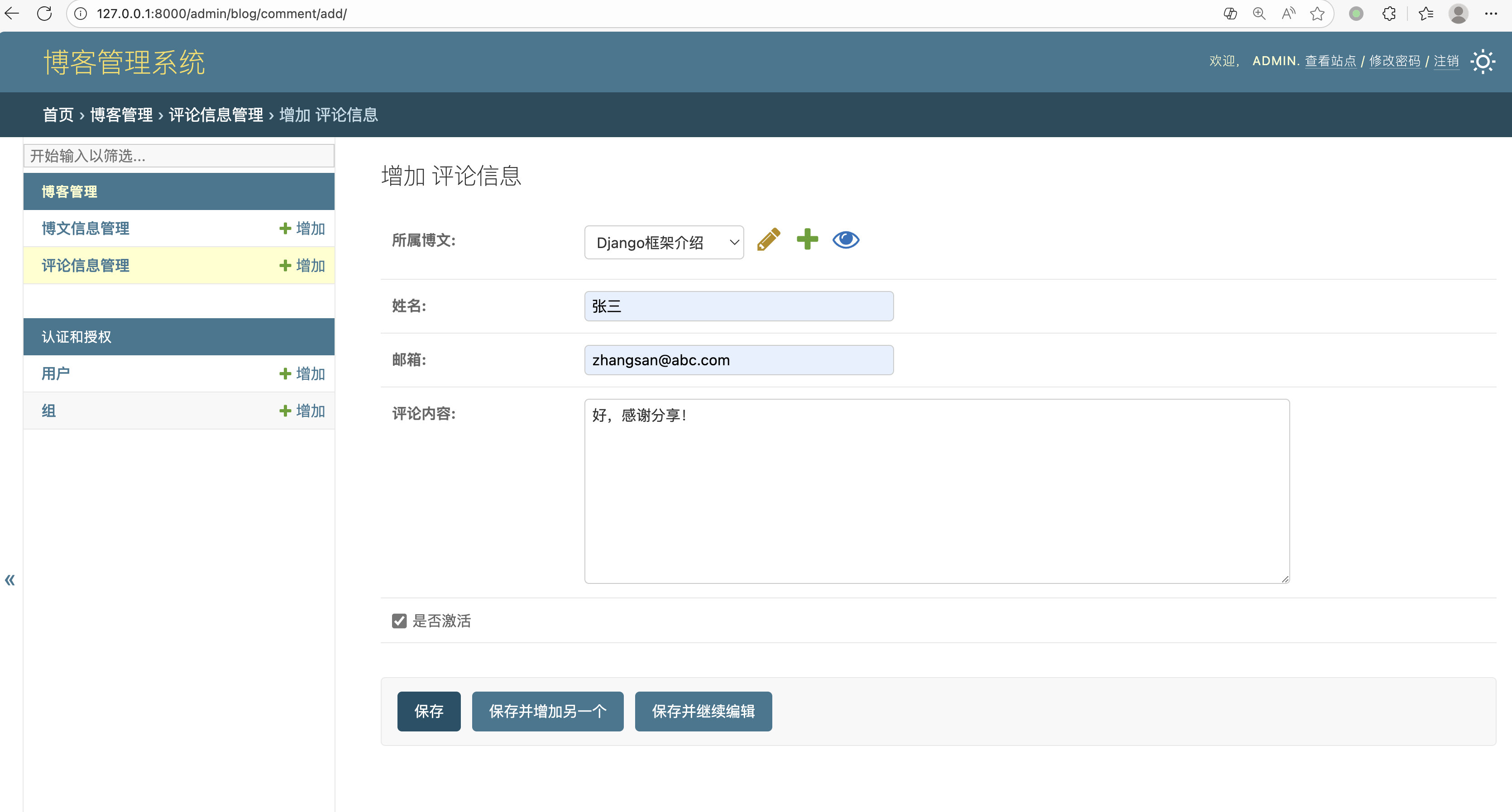Open 博文信息管理 in the sidebar
This screenshot has width=1512, height=812.
[86, 228]
